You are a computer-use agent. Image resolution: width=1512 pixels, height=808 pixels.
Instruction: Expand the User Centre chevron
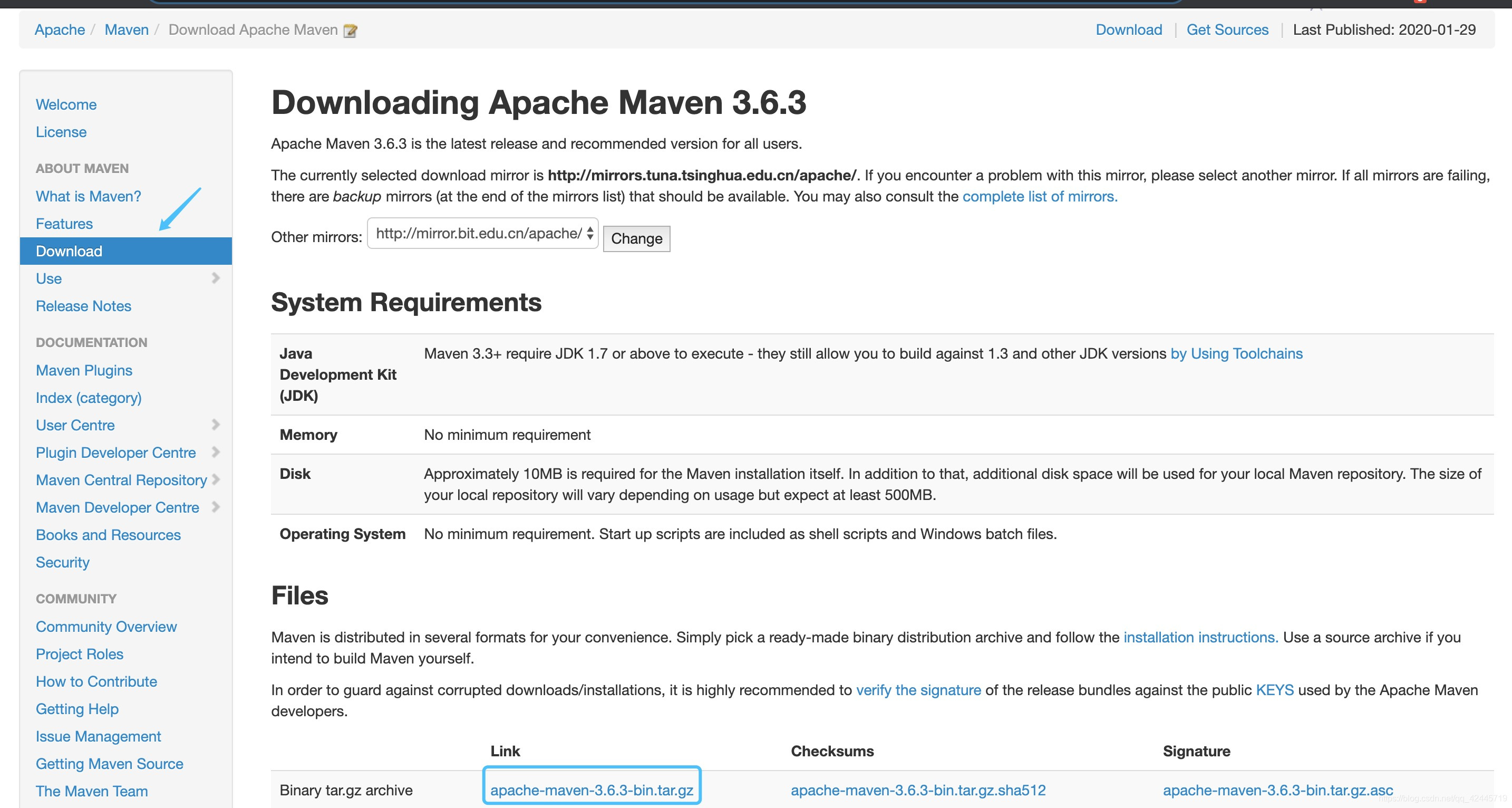(x=216, y=425)
